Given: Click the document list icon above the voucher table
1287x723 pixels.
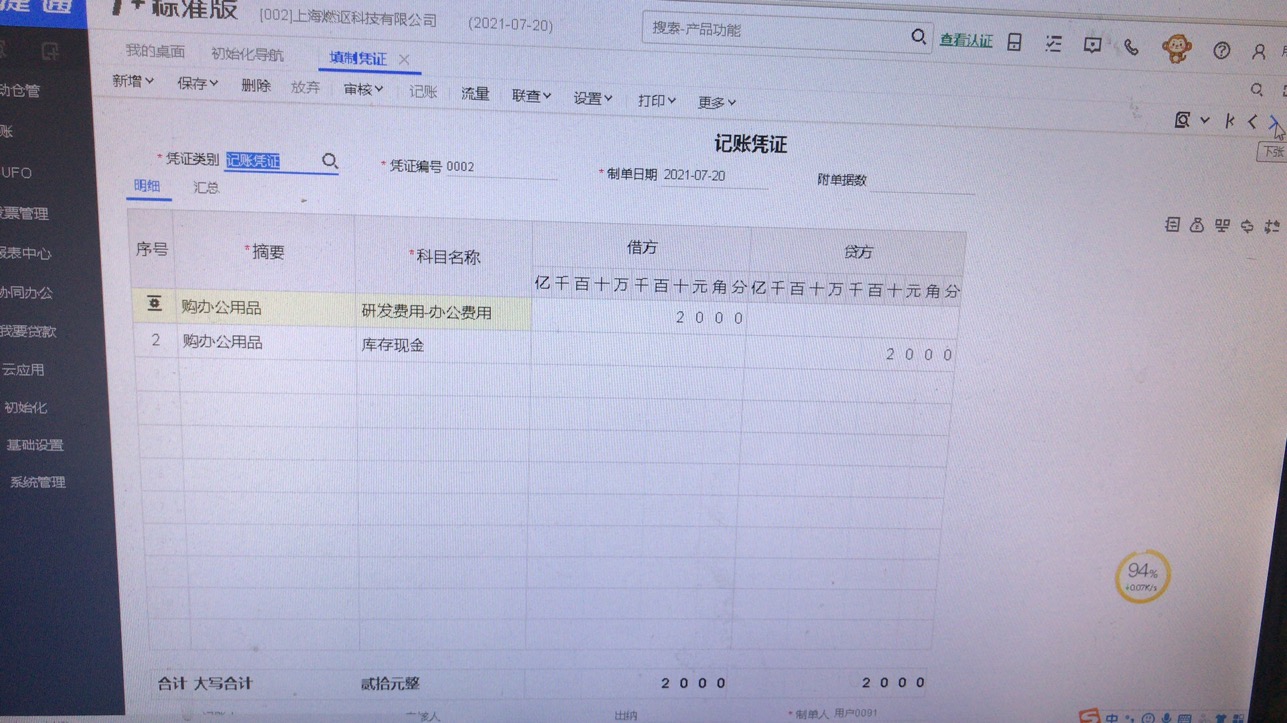Looking at the screenshot, I should [x=1172, y=225].
